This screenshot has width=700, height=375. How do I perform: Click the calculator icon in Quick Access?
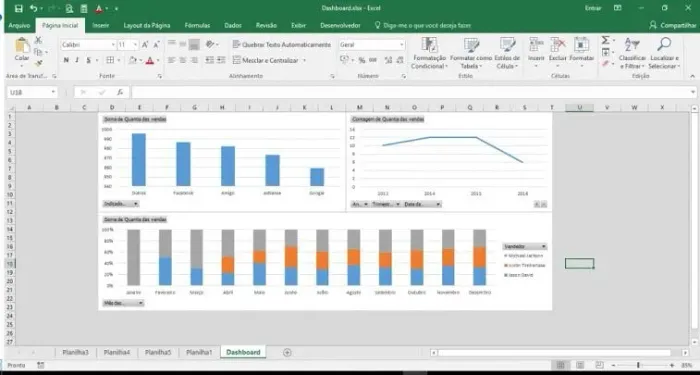coord(83,8)
